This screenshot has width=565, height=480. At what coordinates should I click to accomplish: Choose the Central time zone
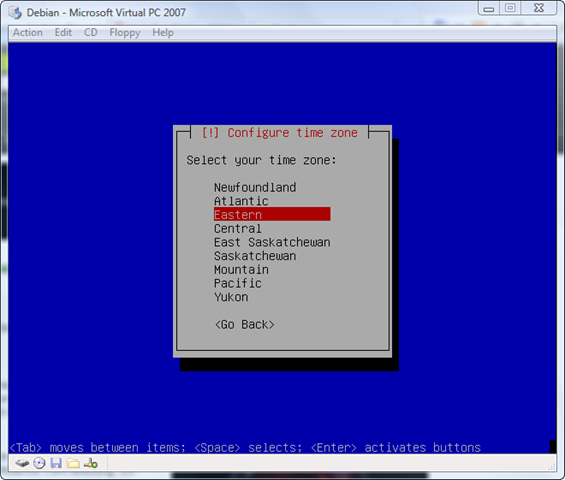click(238, 228)
